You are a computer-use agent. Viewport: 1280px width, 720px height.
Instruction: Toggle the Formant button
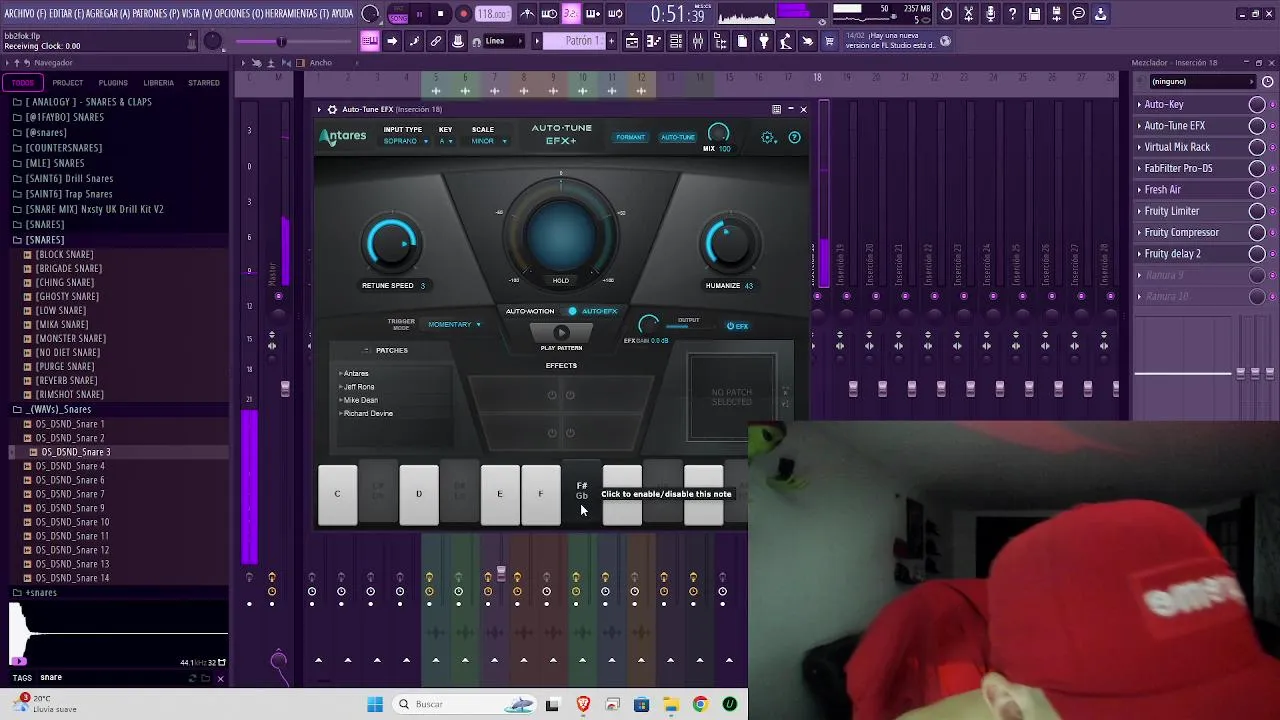pos(630,137)
